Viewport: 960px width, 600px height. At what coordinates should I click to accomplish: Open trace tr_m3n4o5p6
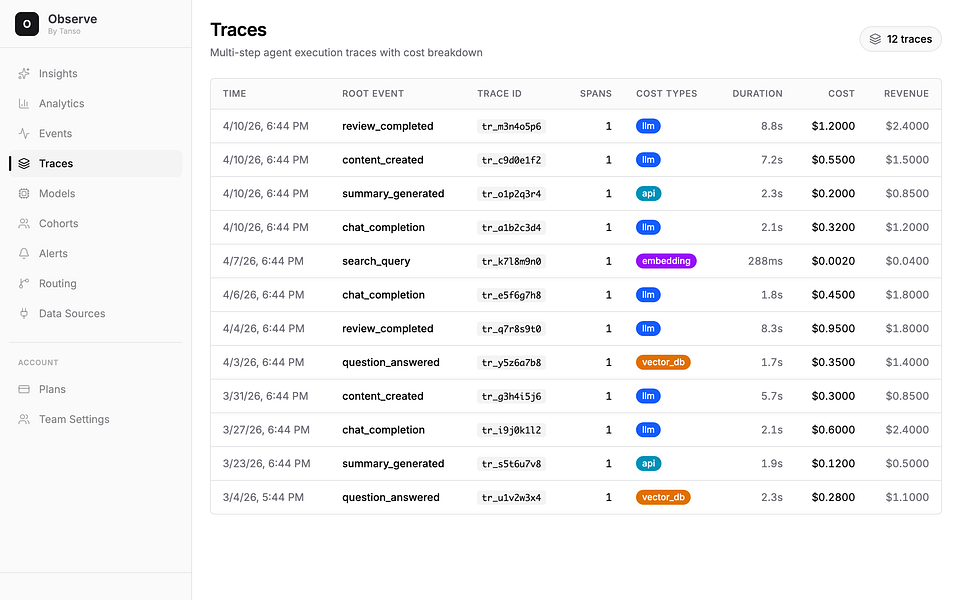[x=511, y=127]
